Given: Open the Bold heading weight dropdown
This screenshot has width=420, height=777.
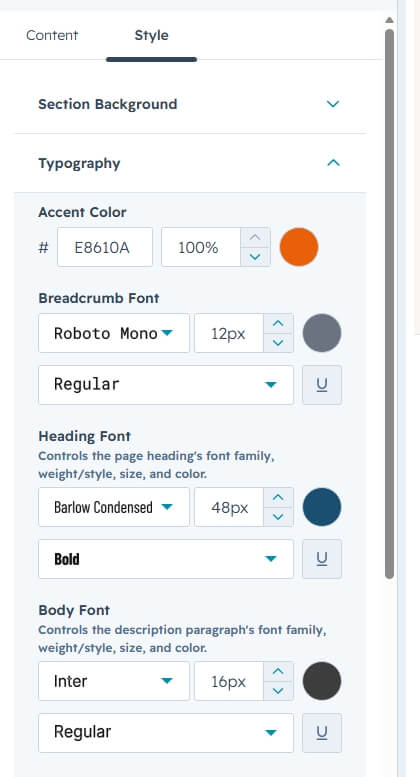Looking at the screenshot, I should 166,559.
